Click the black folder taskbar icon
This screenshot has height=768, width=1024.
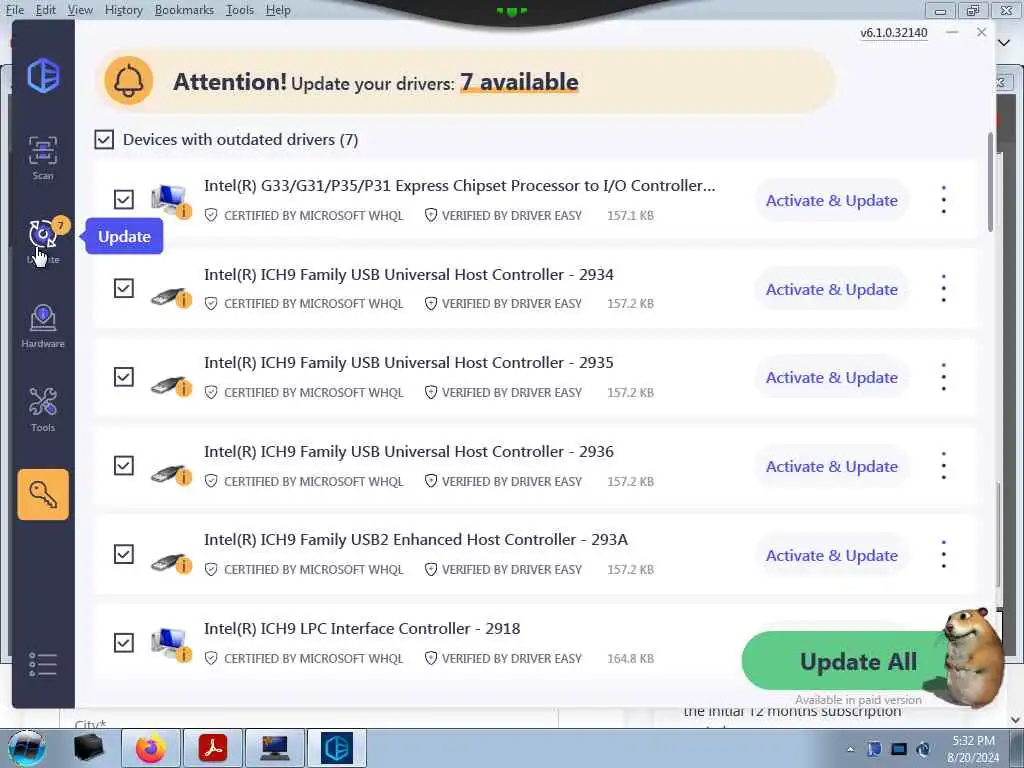(89, 748)
